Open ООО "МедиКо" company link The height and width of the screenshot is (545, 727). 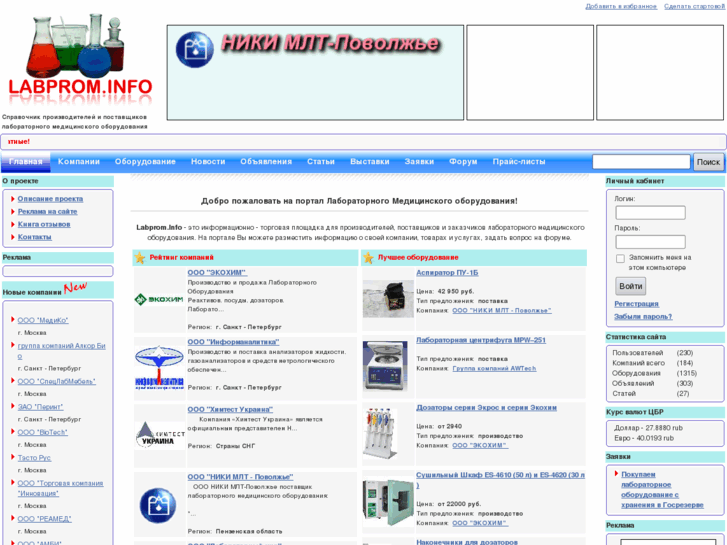(43, 321)
